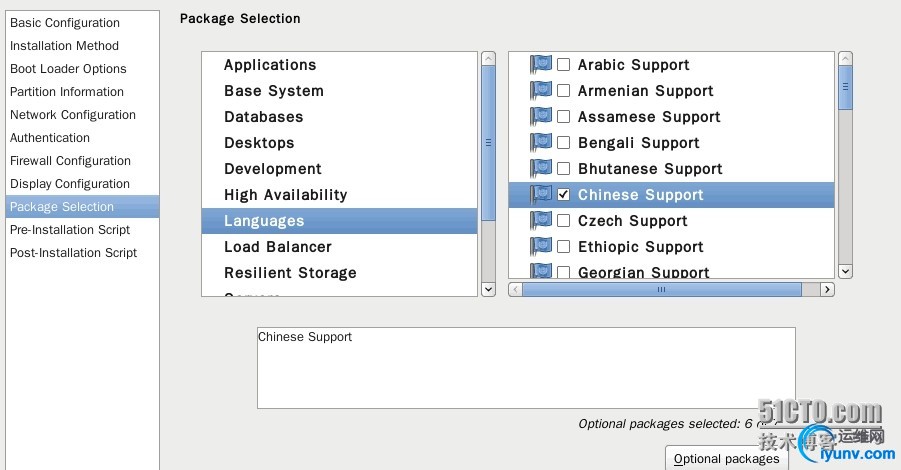Click the horizontal scrollbar thumb under languages
The image size is (901, 470).
tap(661, 290)
